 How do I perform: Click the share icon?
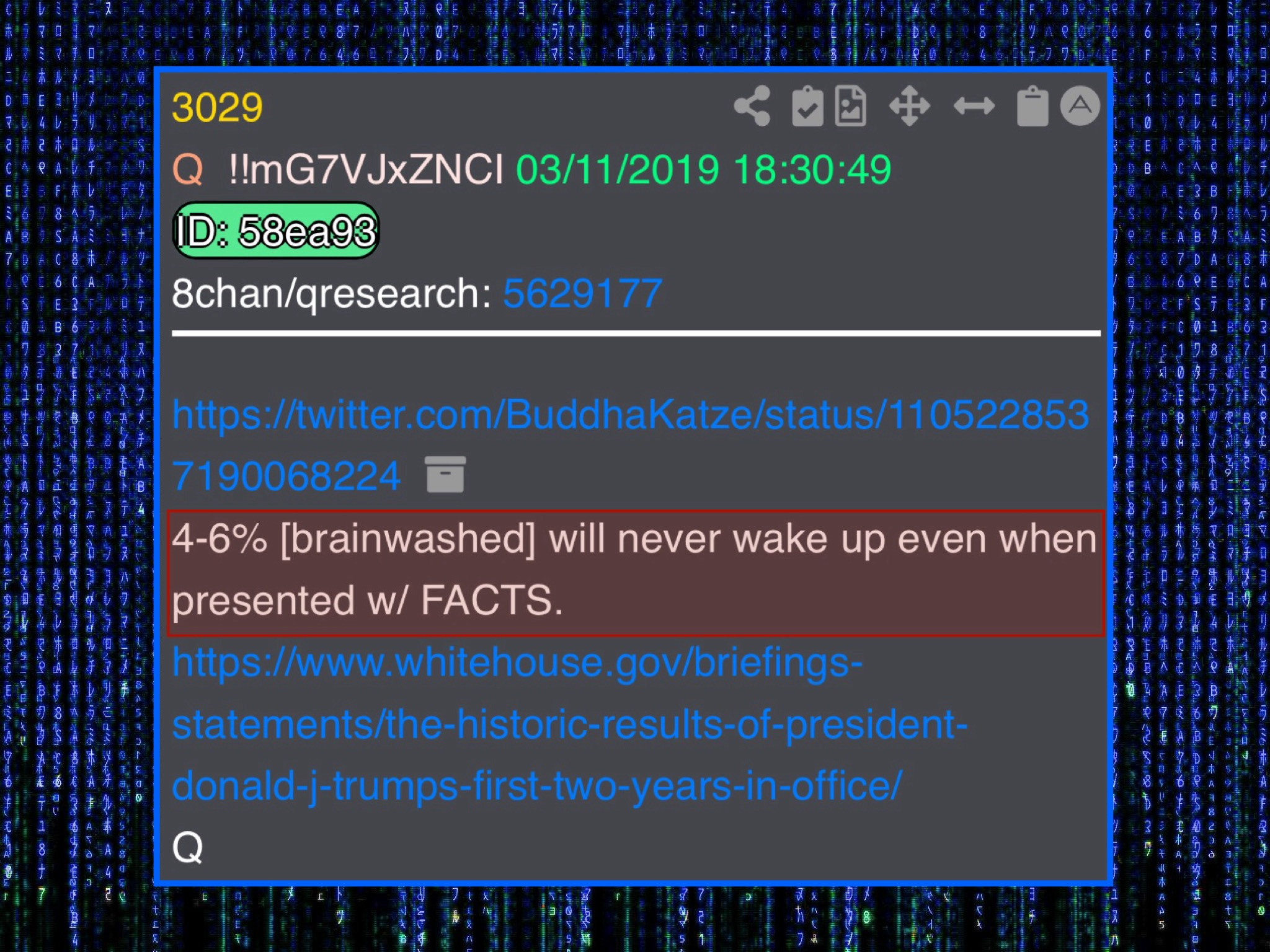coord(752,106)
